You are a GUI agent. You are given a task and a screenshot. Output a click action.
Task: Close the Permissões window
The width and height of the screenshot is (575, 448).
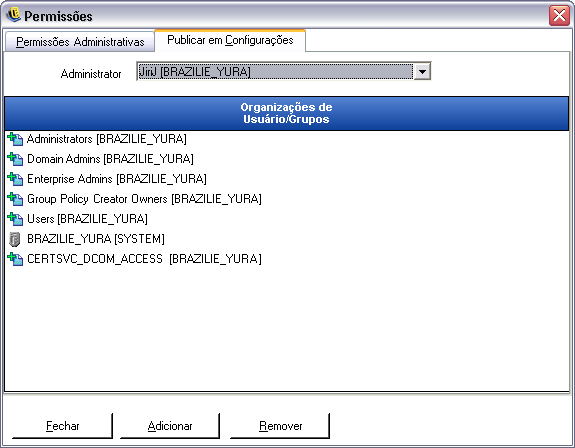tap(559, 15)
